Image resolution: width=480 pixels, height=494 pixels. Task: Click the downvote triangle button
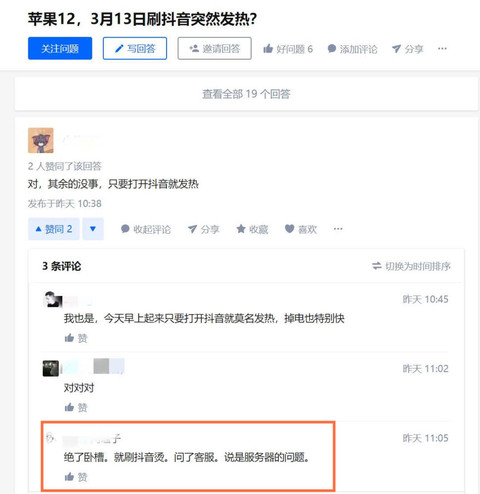point(93,229)
